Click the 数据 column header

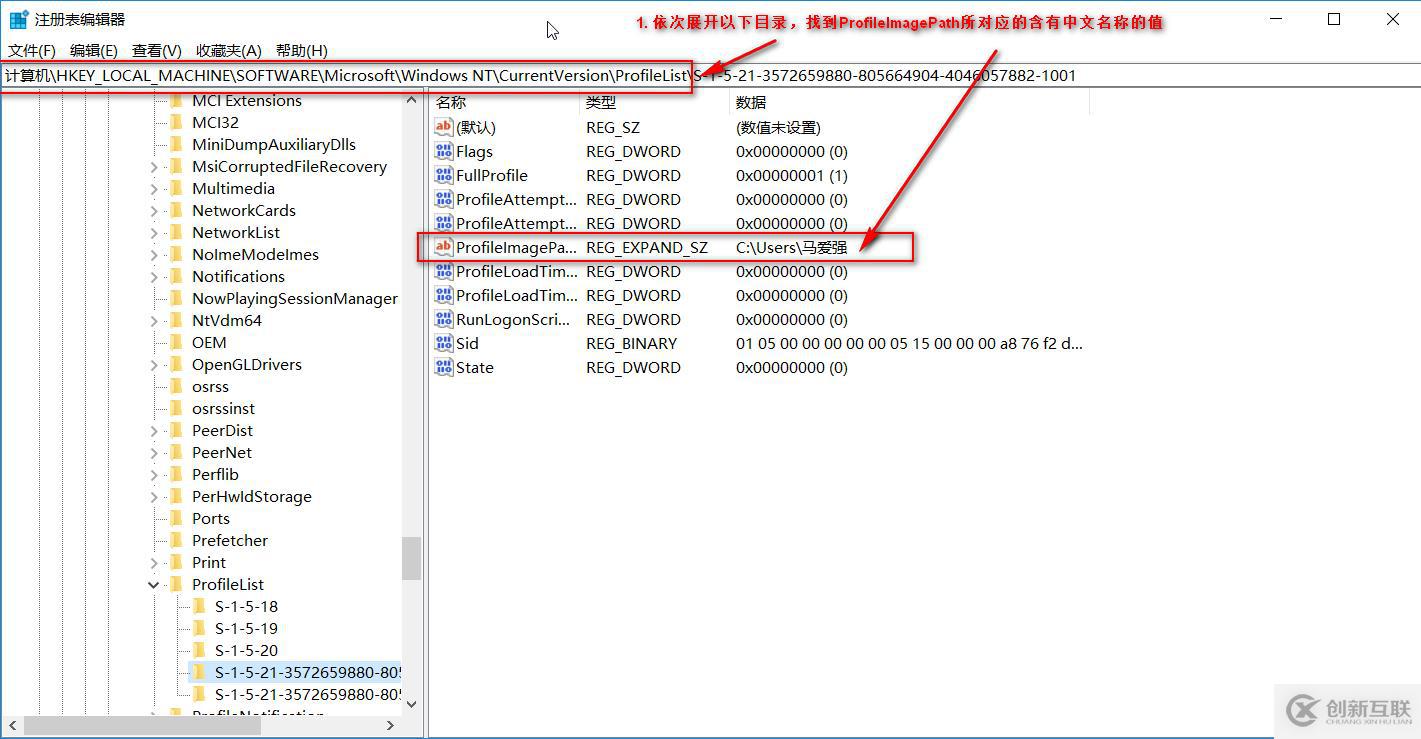tap(909, 102)
